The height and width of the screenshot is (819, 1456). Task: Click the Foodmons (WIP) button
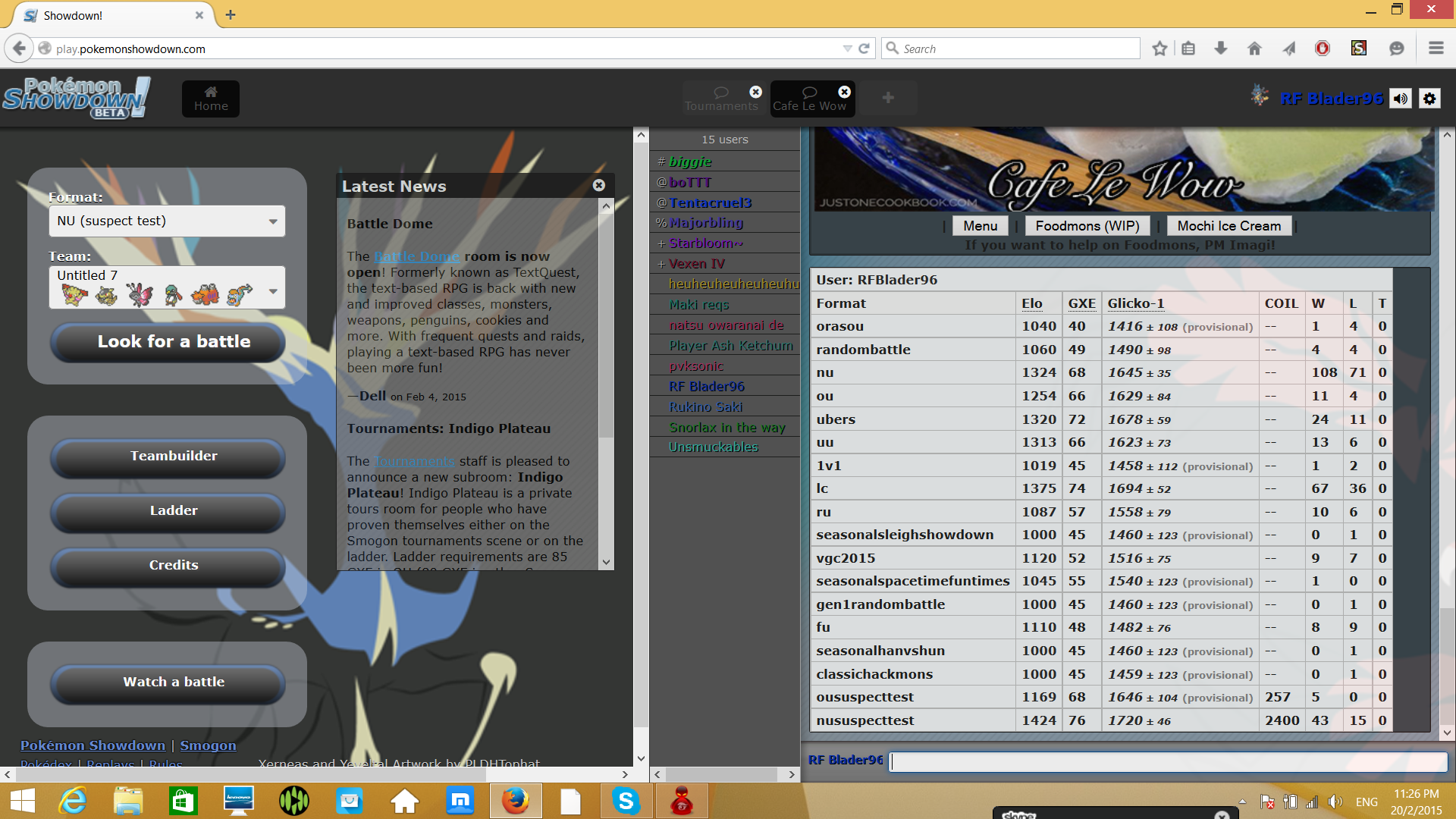click(1087, 226)
